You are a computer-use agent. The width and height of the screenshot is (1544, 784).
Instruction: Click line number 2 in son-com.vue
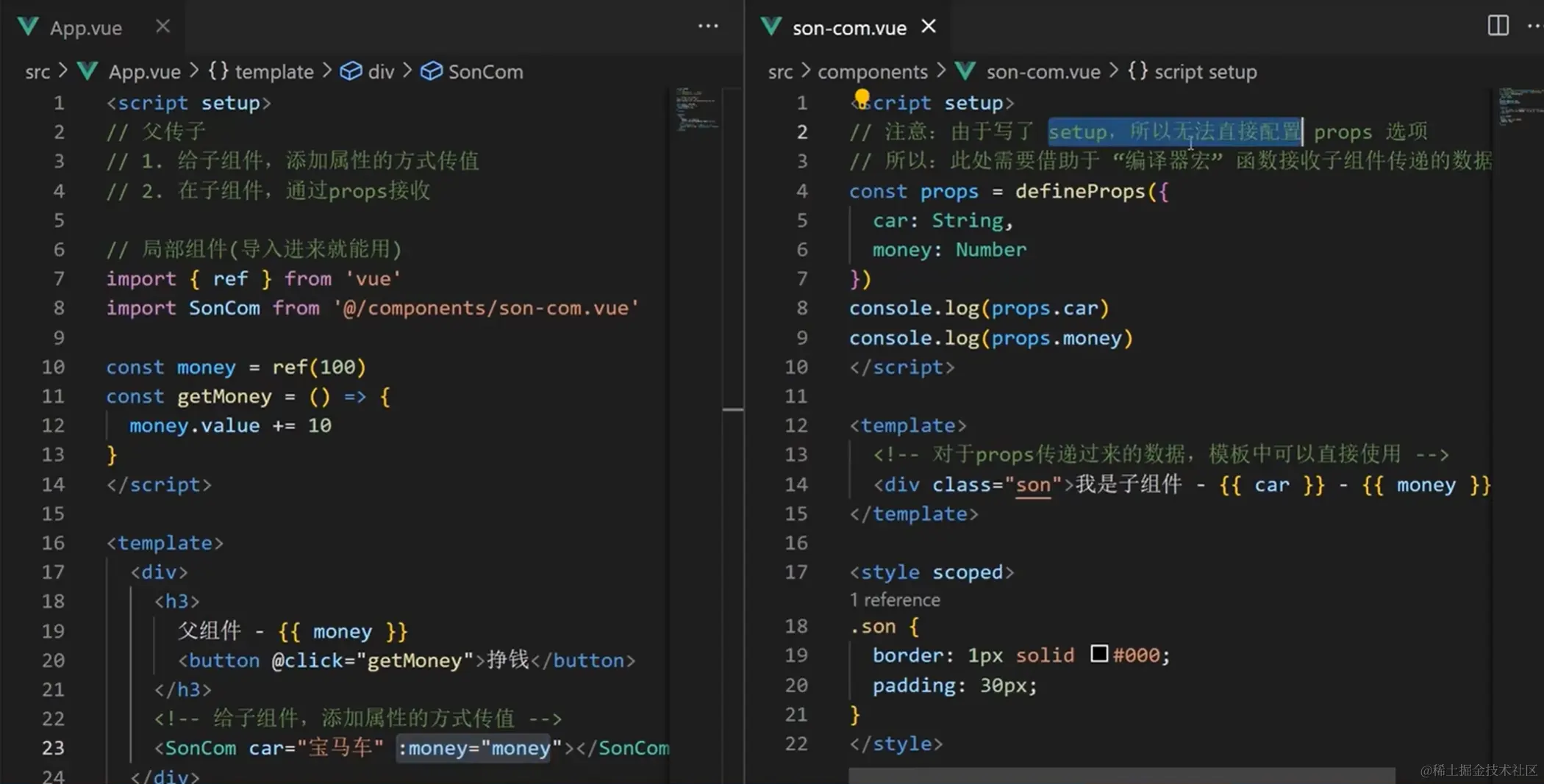tap(802, 132)
